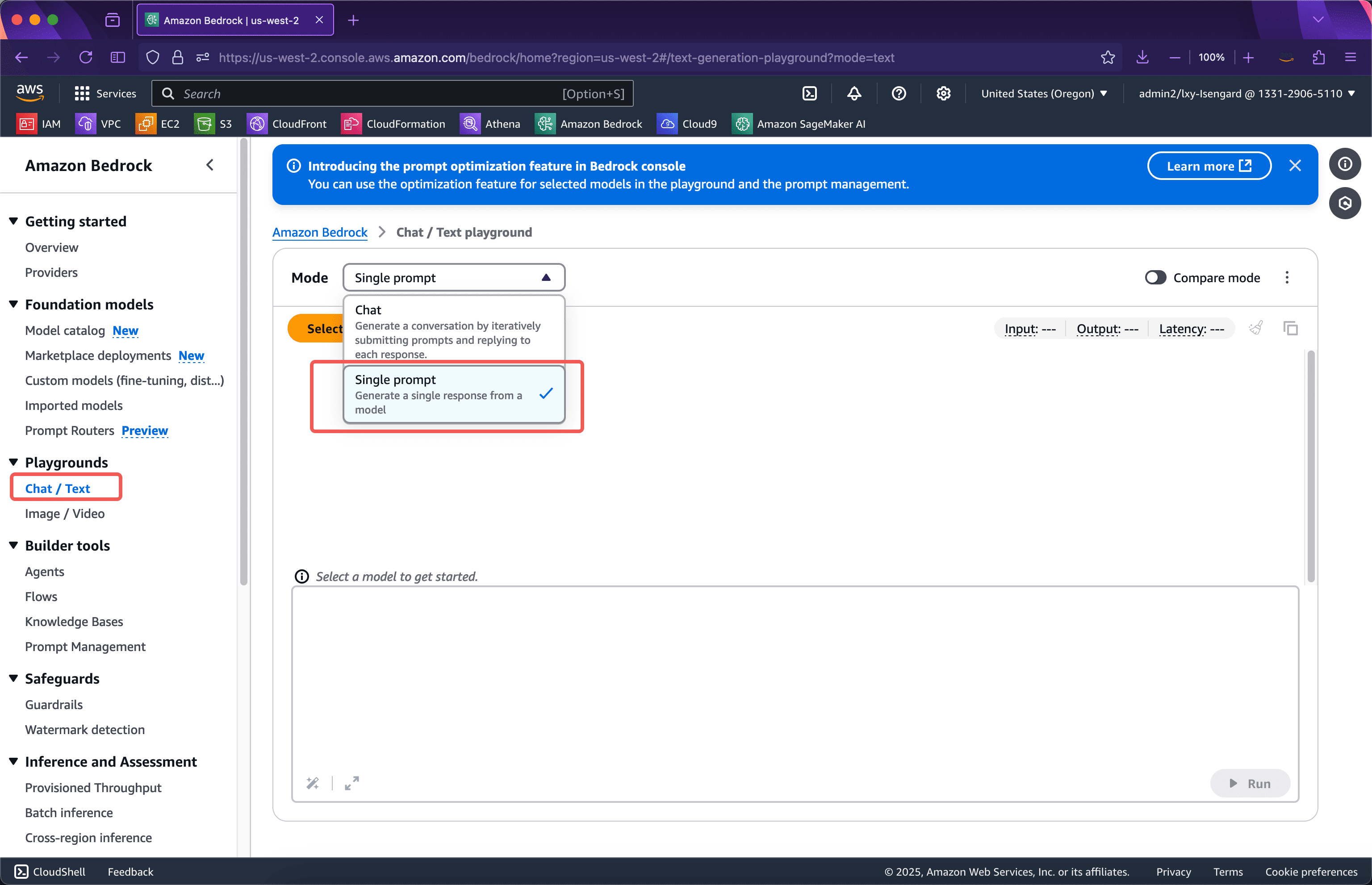1372x885 pixels.
Task: Collapse the Mode dropdown
Action: [x=453, y=277]
